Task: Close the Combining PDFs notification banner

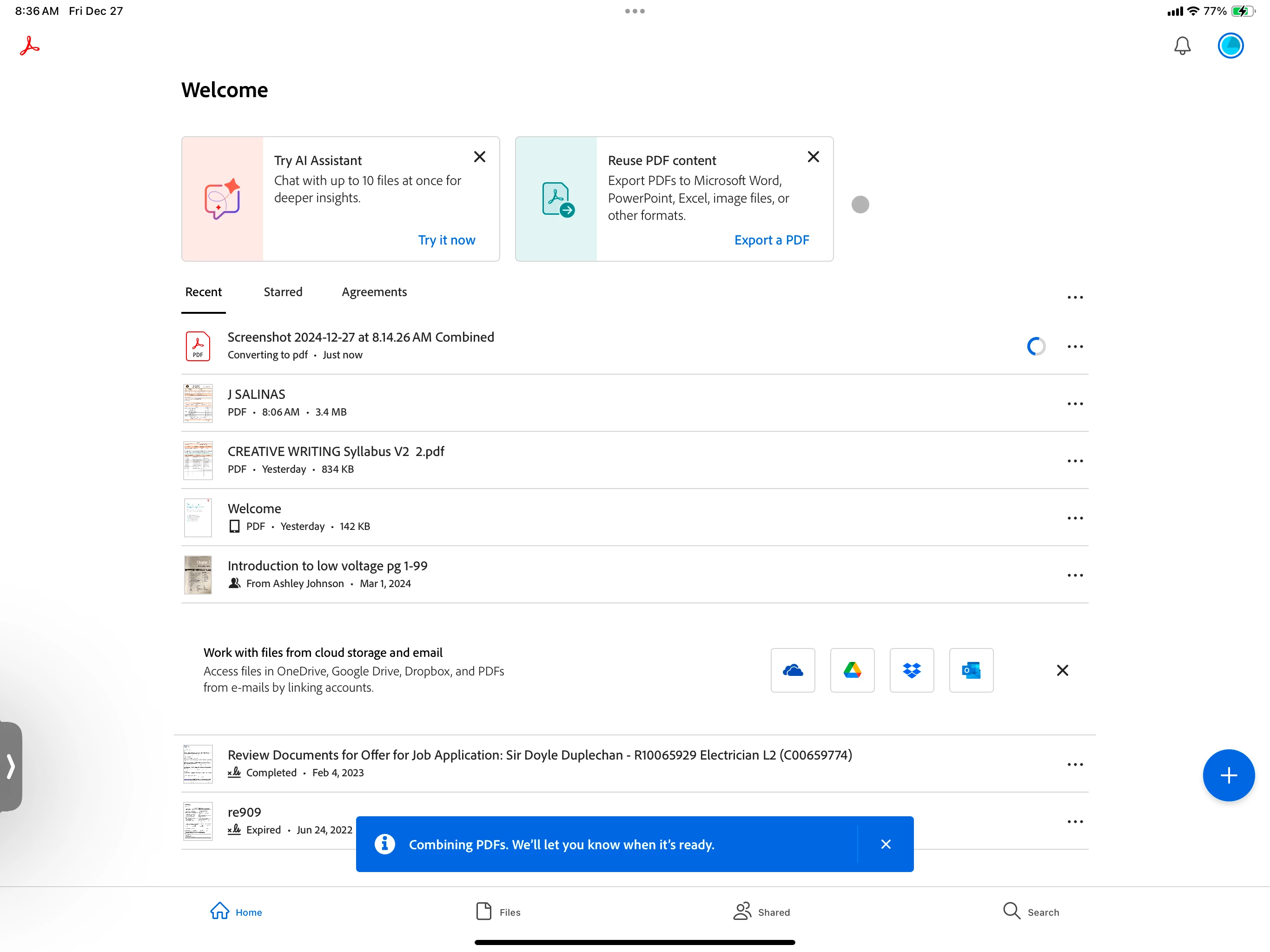Action: (885, 844)
